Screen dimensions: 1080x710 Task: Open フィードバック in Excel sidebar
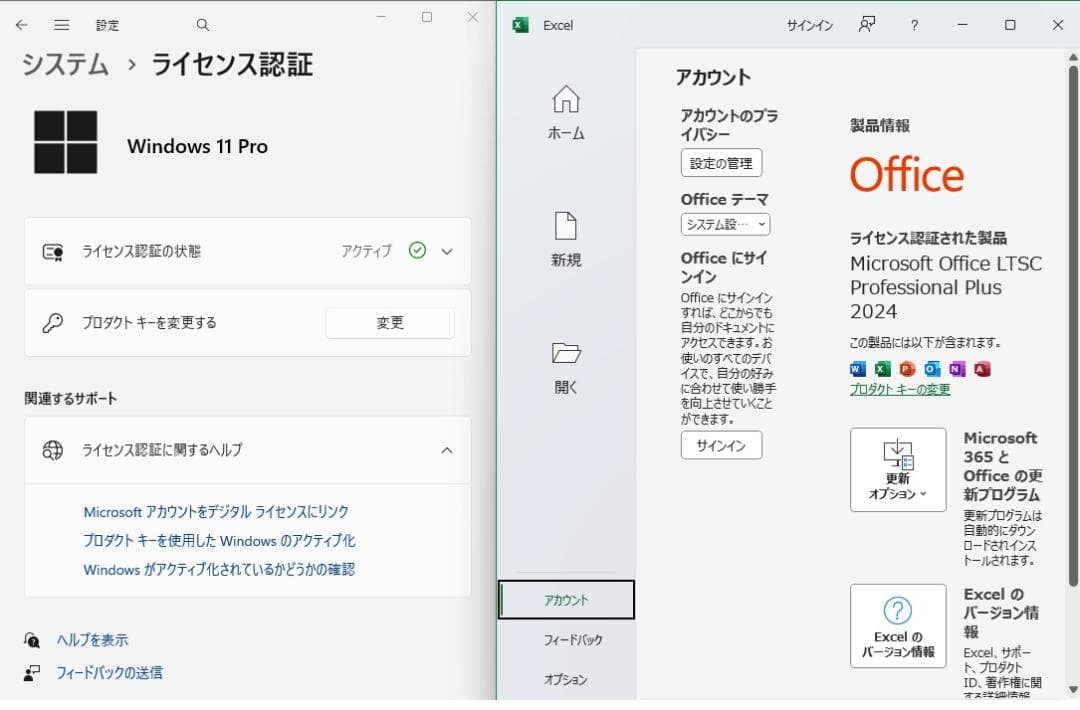(573, 640)
